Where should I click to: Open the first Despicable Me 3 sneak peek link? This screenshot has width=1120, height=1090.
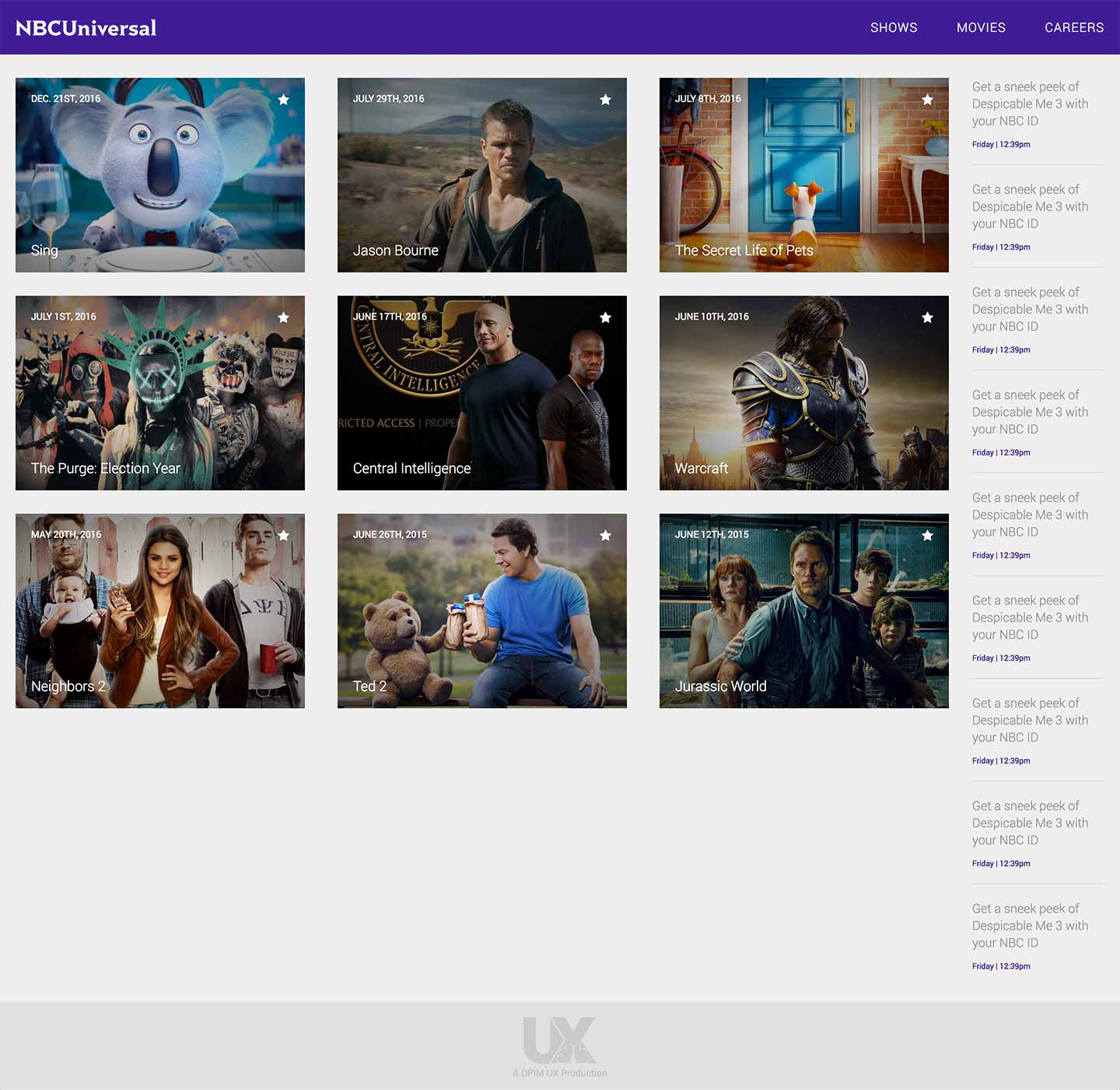click(x=1030, y=104)
